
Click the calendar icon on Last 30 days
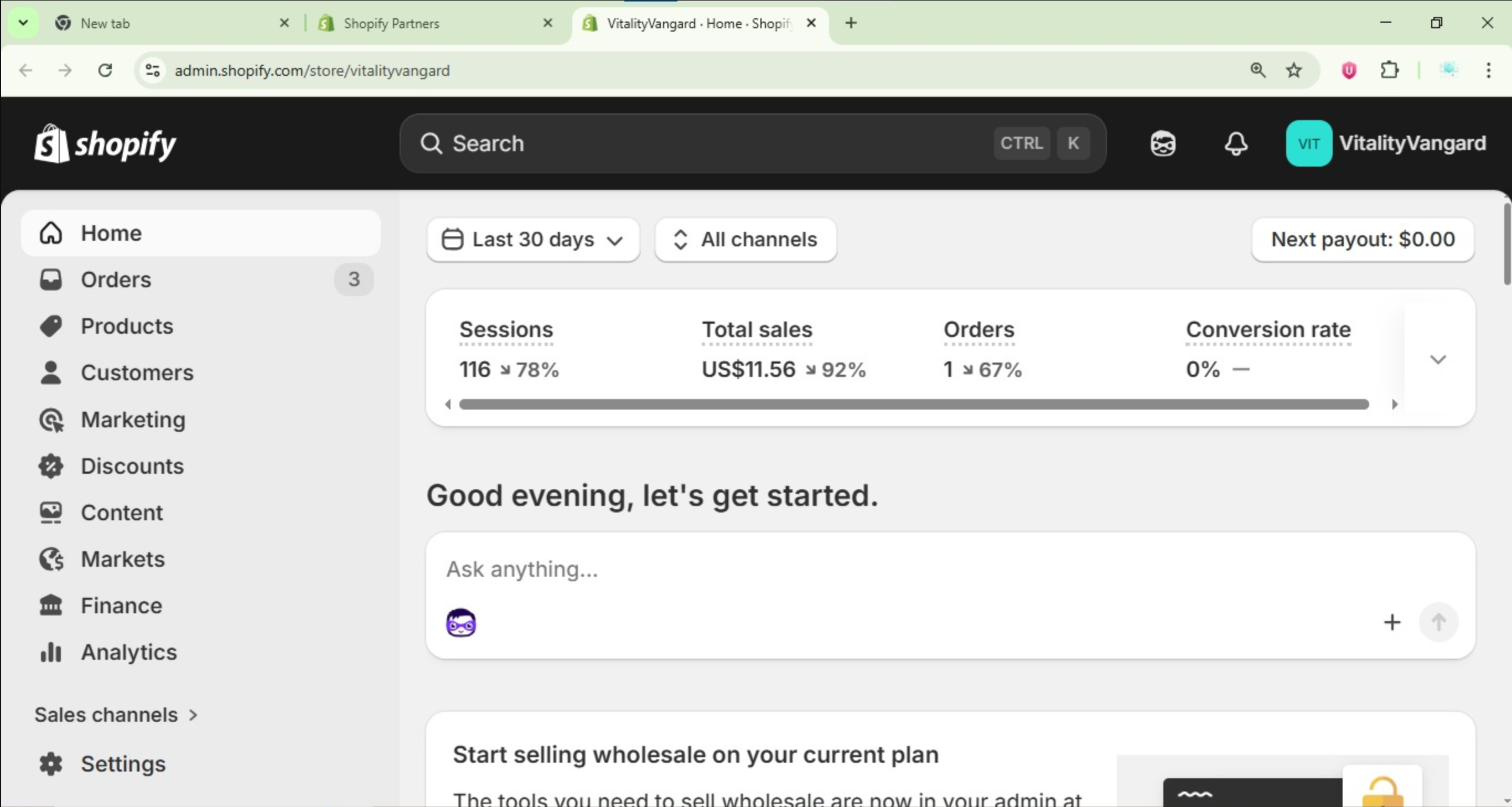point(452,239)
